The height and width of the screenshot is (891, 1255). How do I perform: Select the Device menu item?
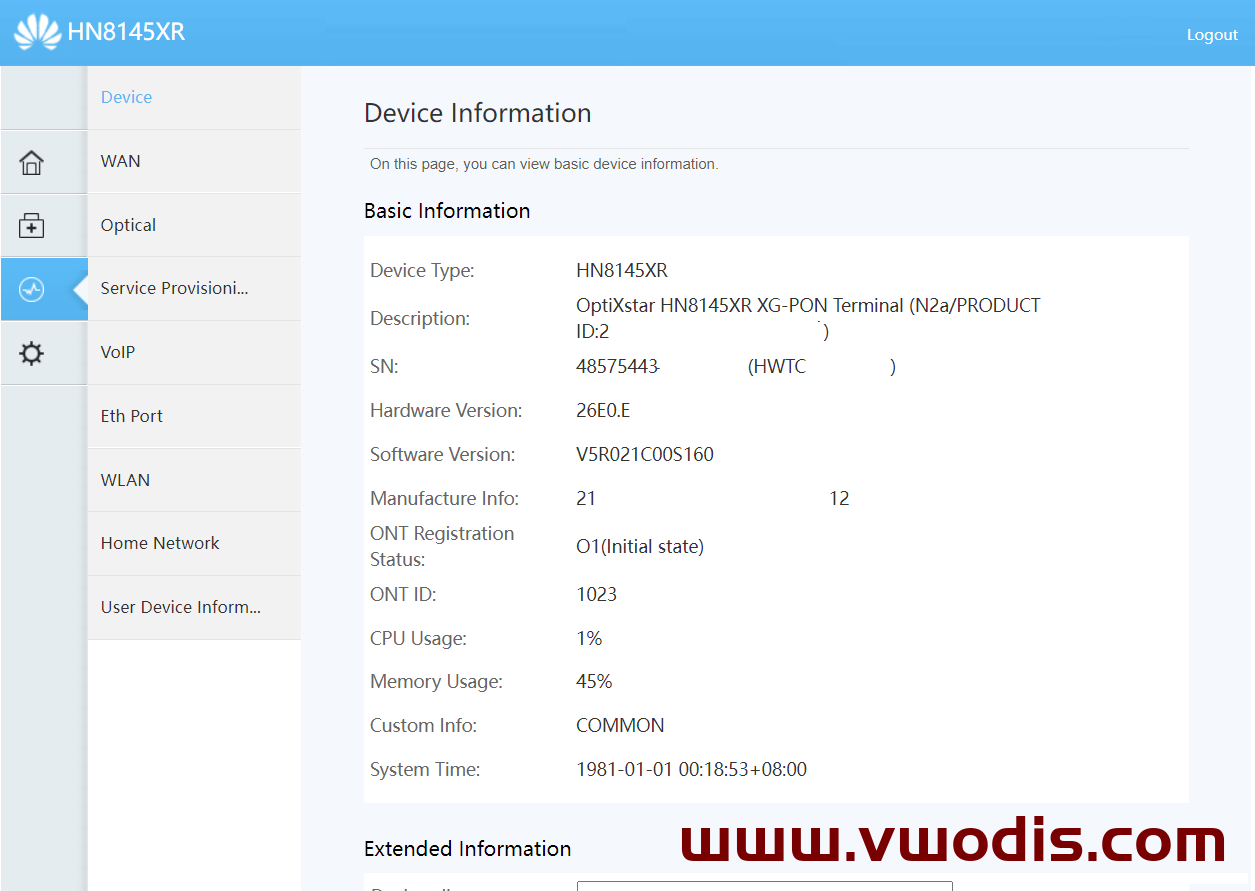pyautogui.click(x=126, y=97)
